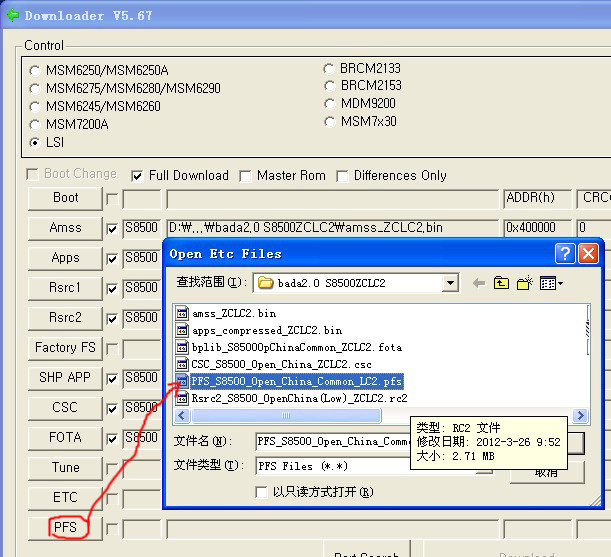
Task: Click the file icon beside apps_compressed_ZCLC2.bin
Action: point(182,330)
